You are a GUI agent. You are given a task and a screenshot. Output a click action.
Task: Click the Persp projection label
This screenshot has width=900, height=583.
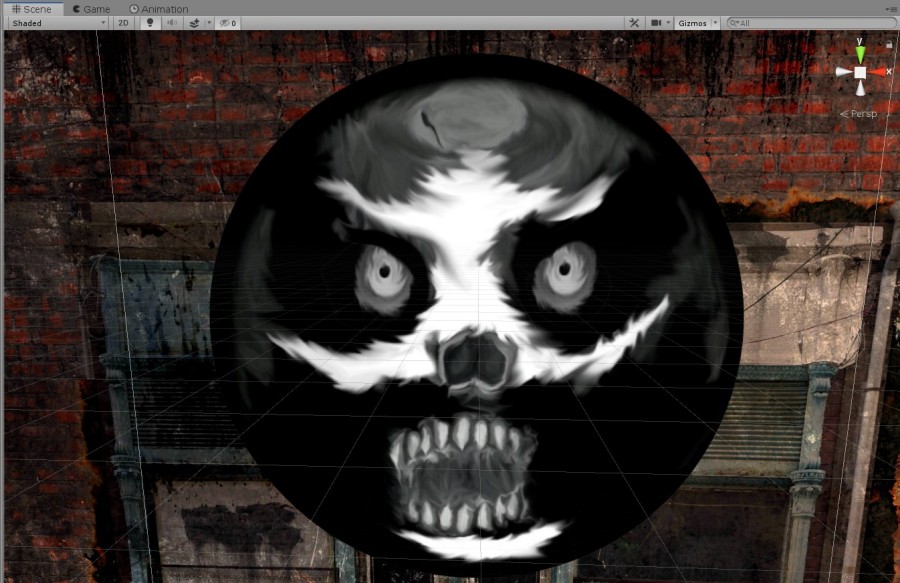coord(859,114)
